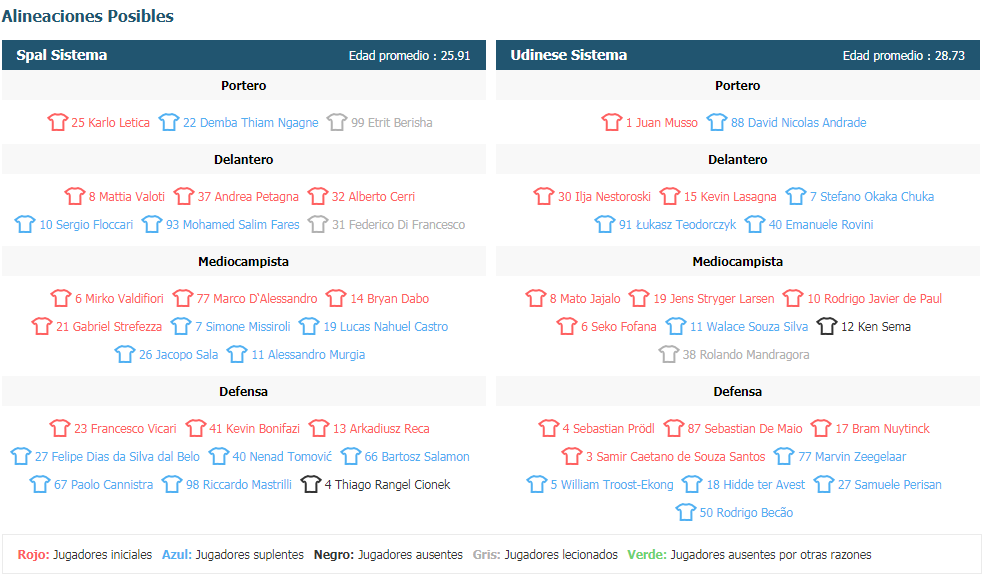Click the red jersey icon beside Juan Musso
This screenshot has height=580, width=986.
(612, 122)
